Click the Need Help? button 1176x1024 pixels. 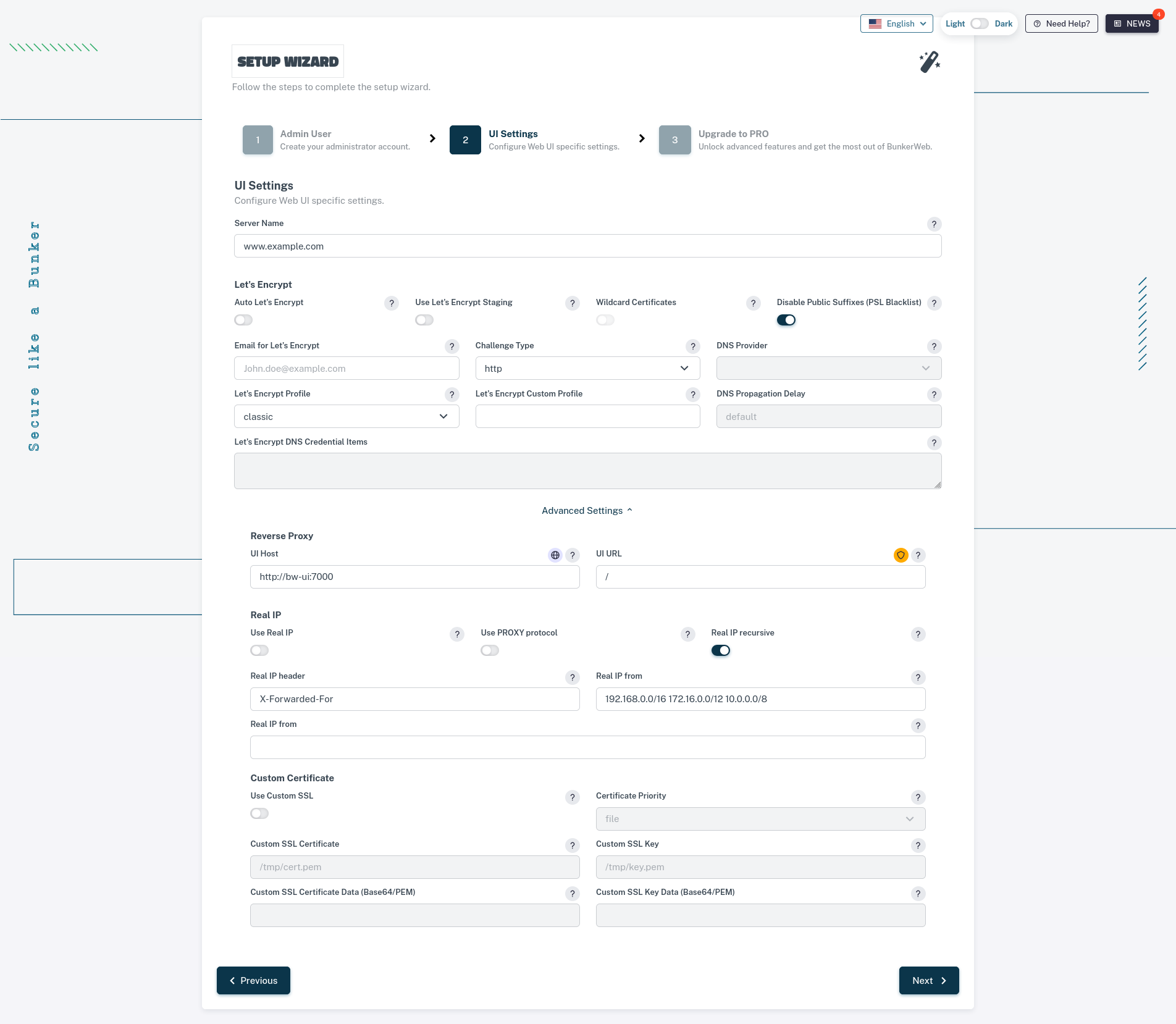[x=1061, y=23]
